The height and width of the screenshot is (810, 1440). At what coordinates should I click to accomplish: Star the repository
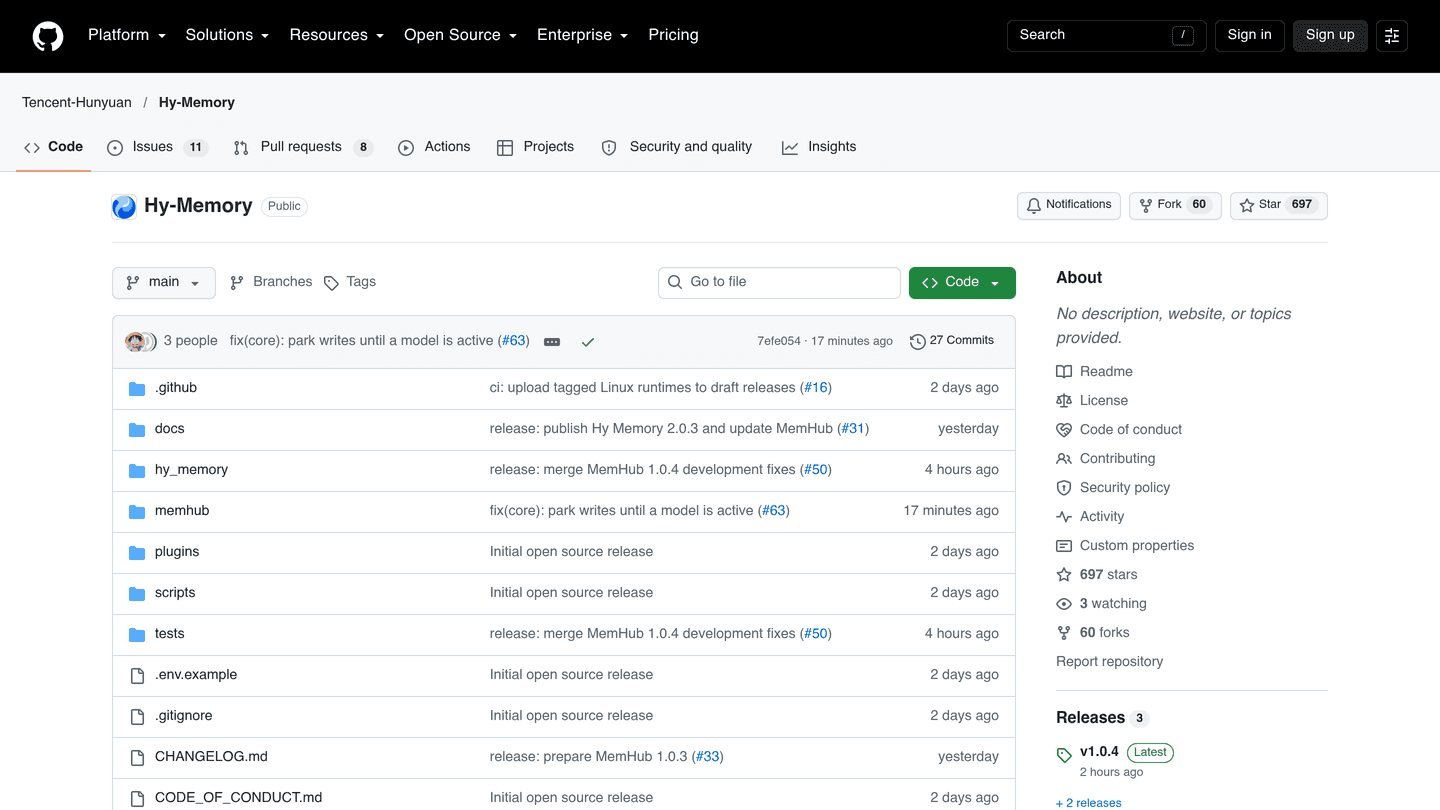(x=1279, y=206)
